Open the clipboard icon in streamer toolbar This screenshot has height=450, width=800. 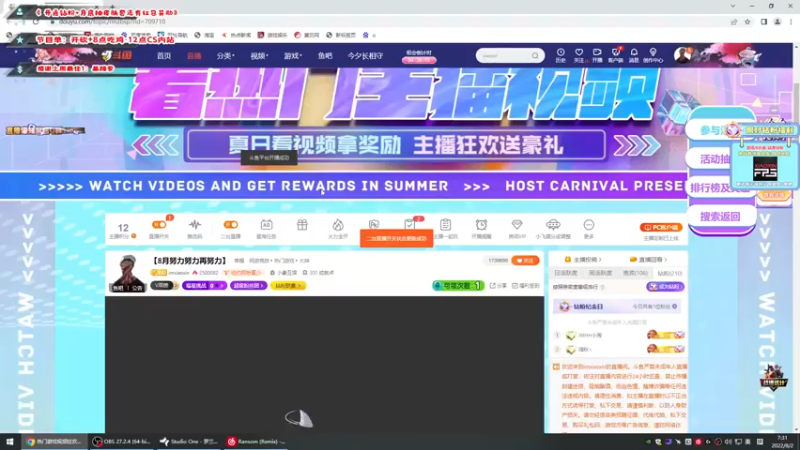click(445, 224)
